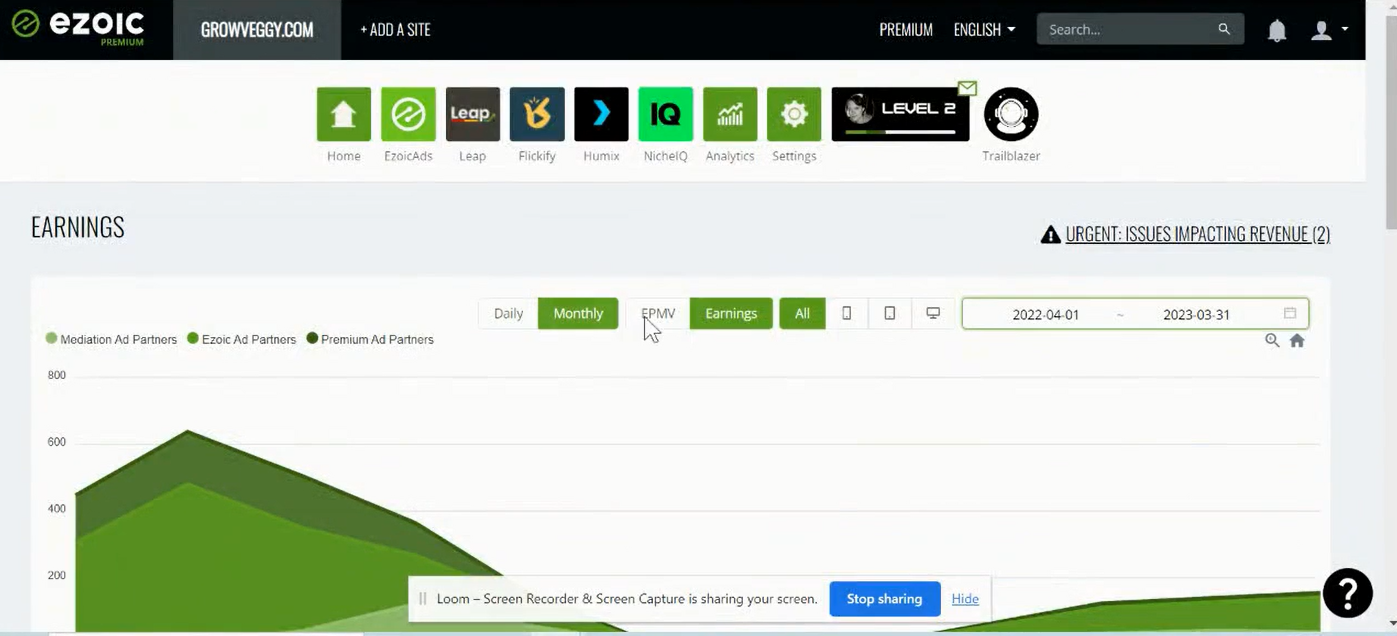Open the Trailblazer astronaut icon
The width and height of the screenshot is (1397, 636).
click(1011, 114)
